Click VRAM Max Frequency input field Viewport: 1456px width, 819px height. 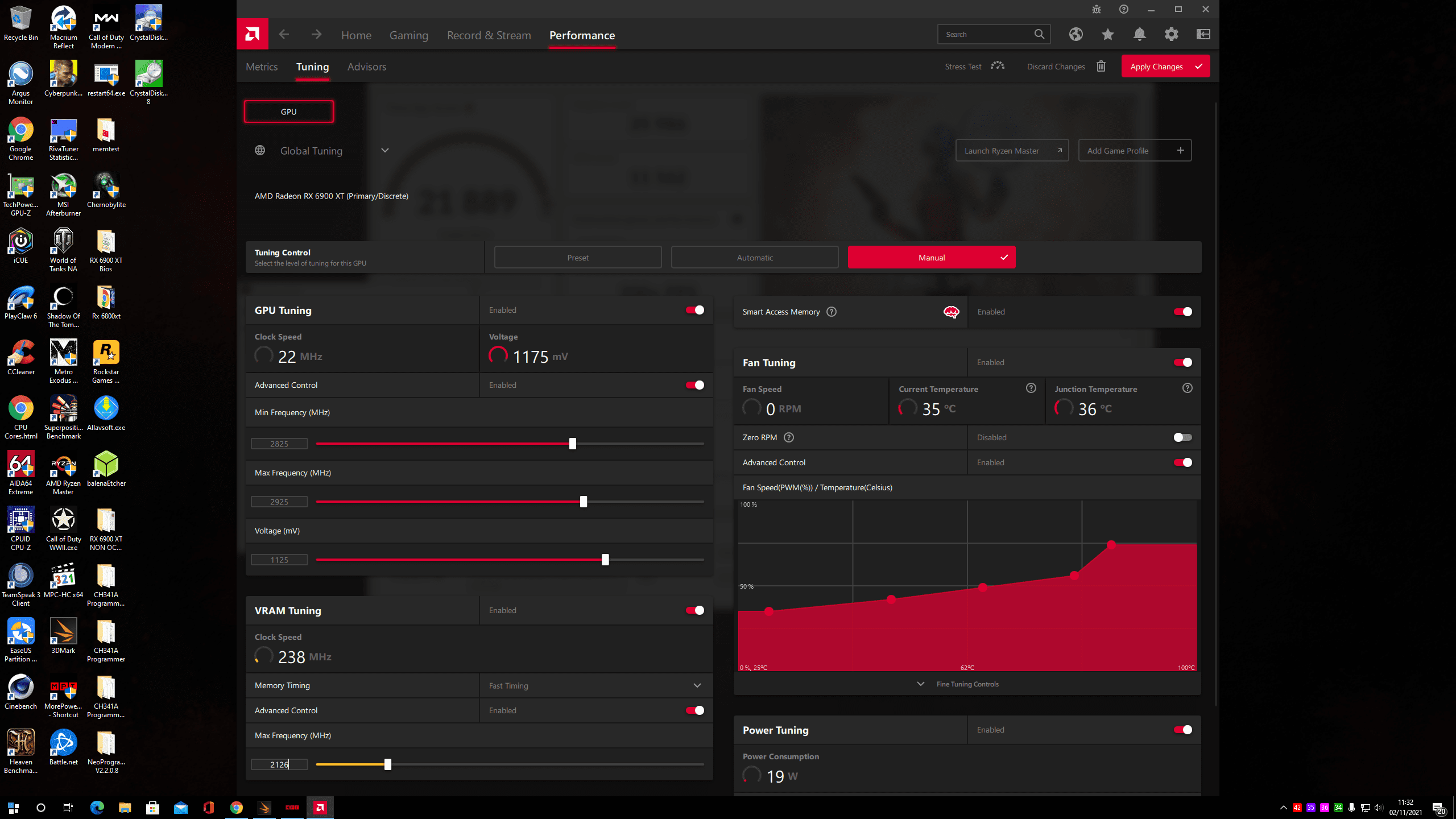[279, 764]
